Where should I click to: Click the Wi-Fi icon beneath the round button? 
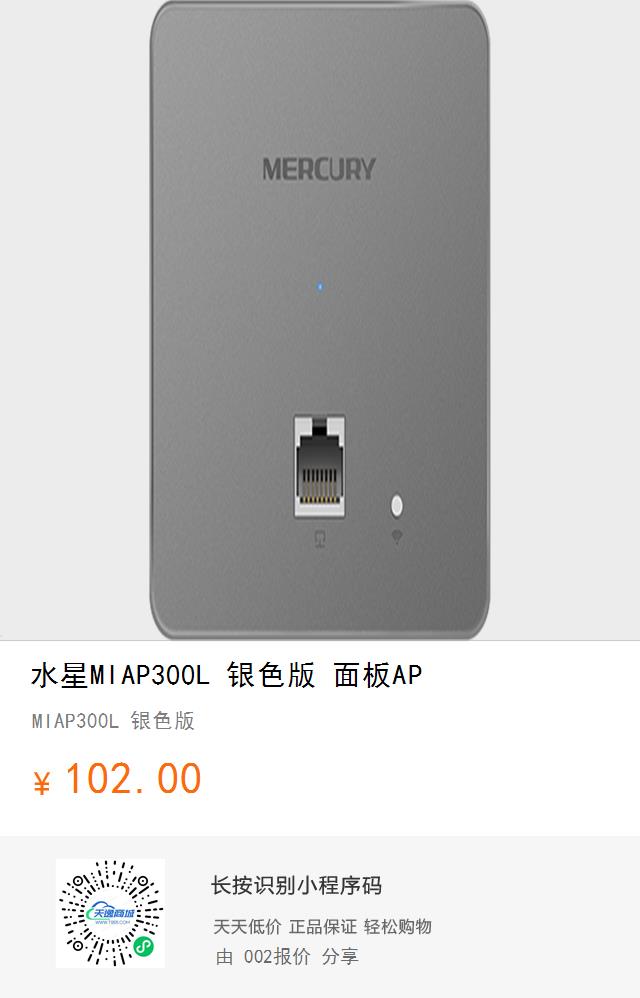tap(396, 538)
